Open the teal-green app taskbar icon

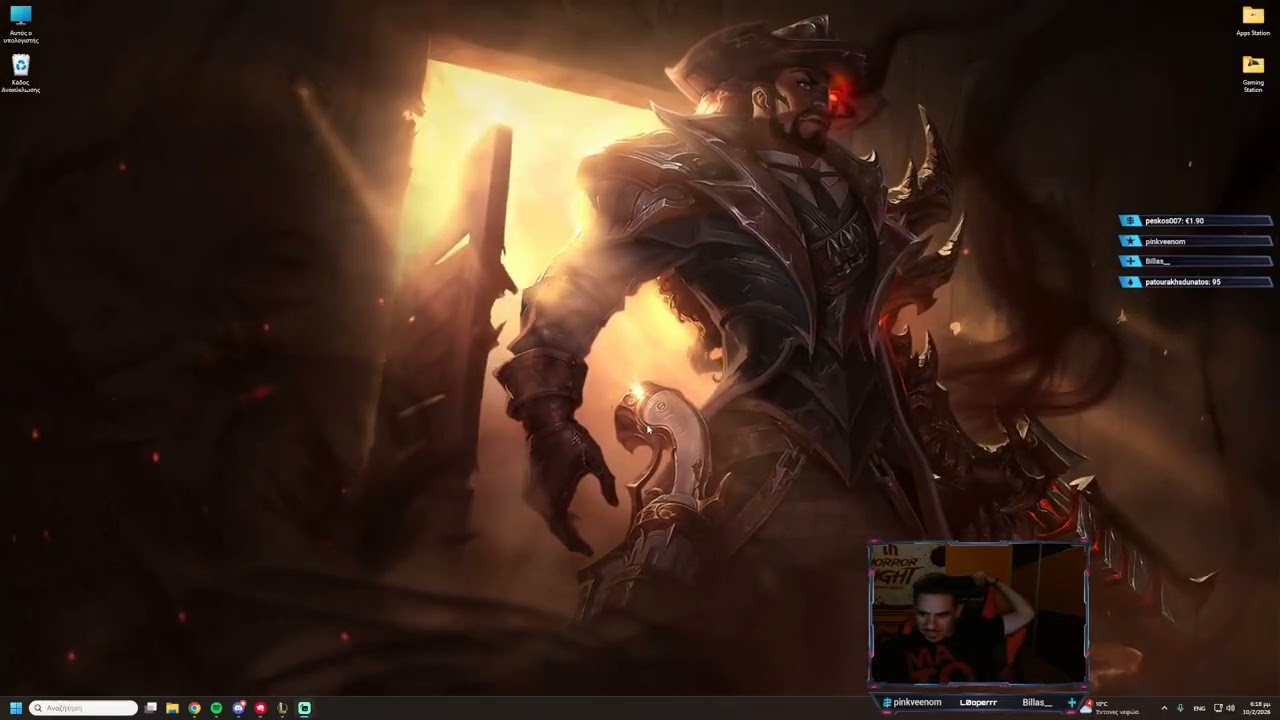[304, 708]
